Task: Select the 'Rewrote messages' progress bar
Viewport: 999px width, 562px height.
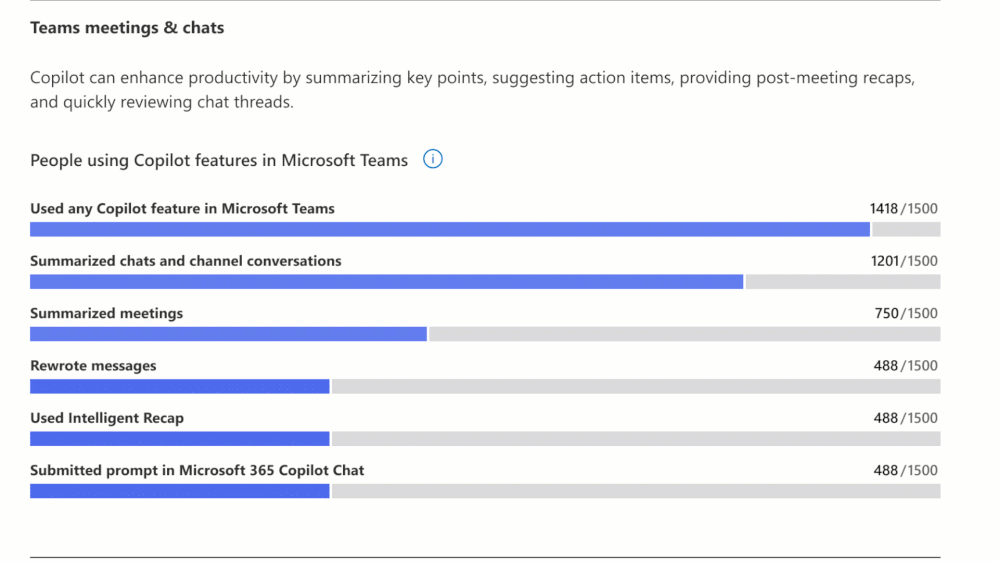Action: coord(485,386)
